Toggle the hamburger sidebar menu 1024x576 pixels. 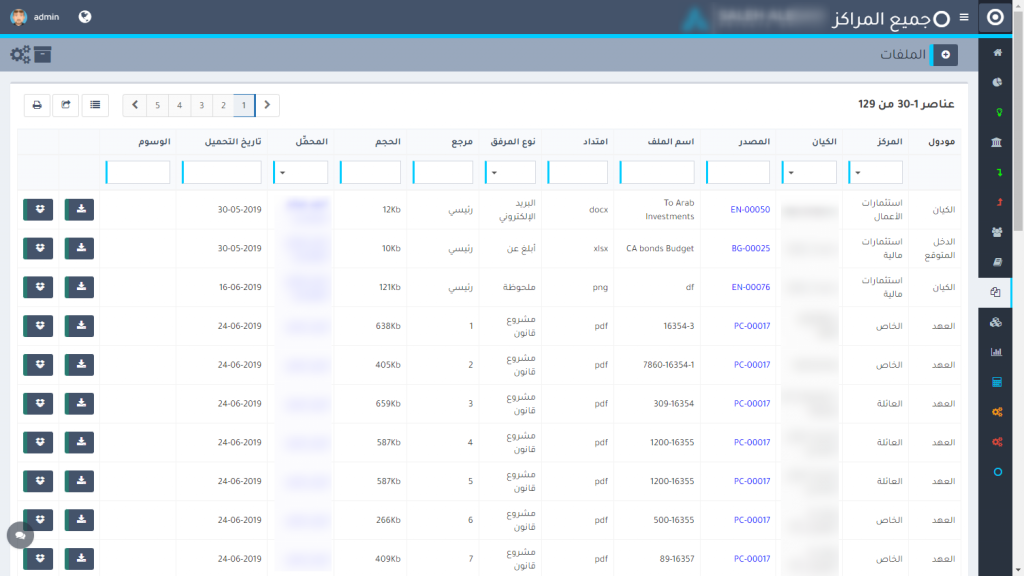[x=964, y=17]
